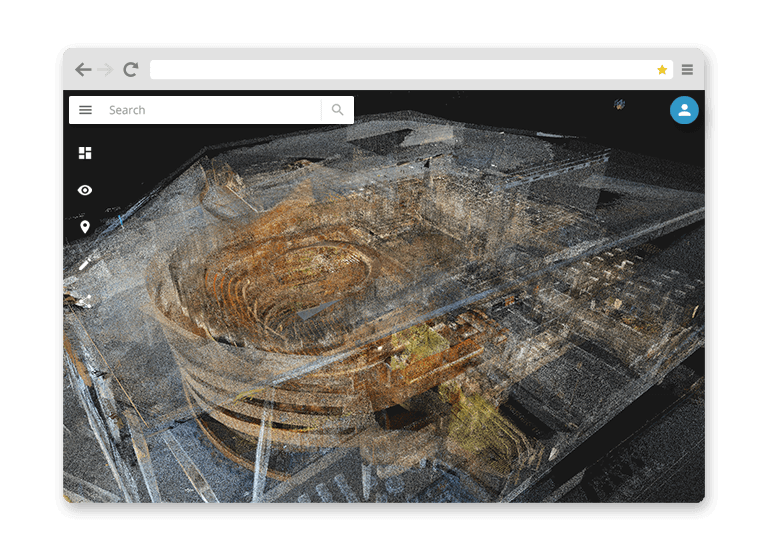The height and width of the screenshot is (550, 770).
Task: Click the share icon in left sidebar
Action: click(85, 300)
